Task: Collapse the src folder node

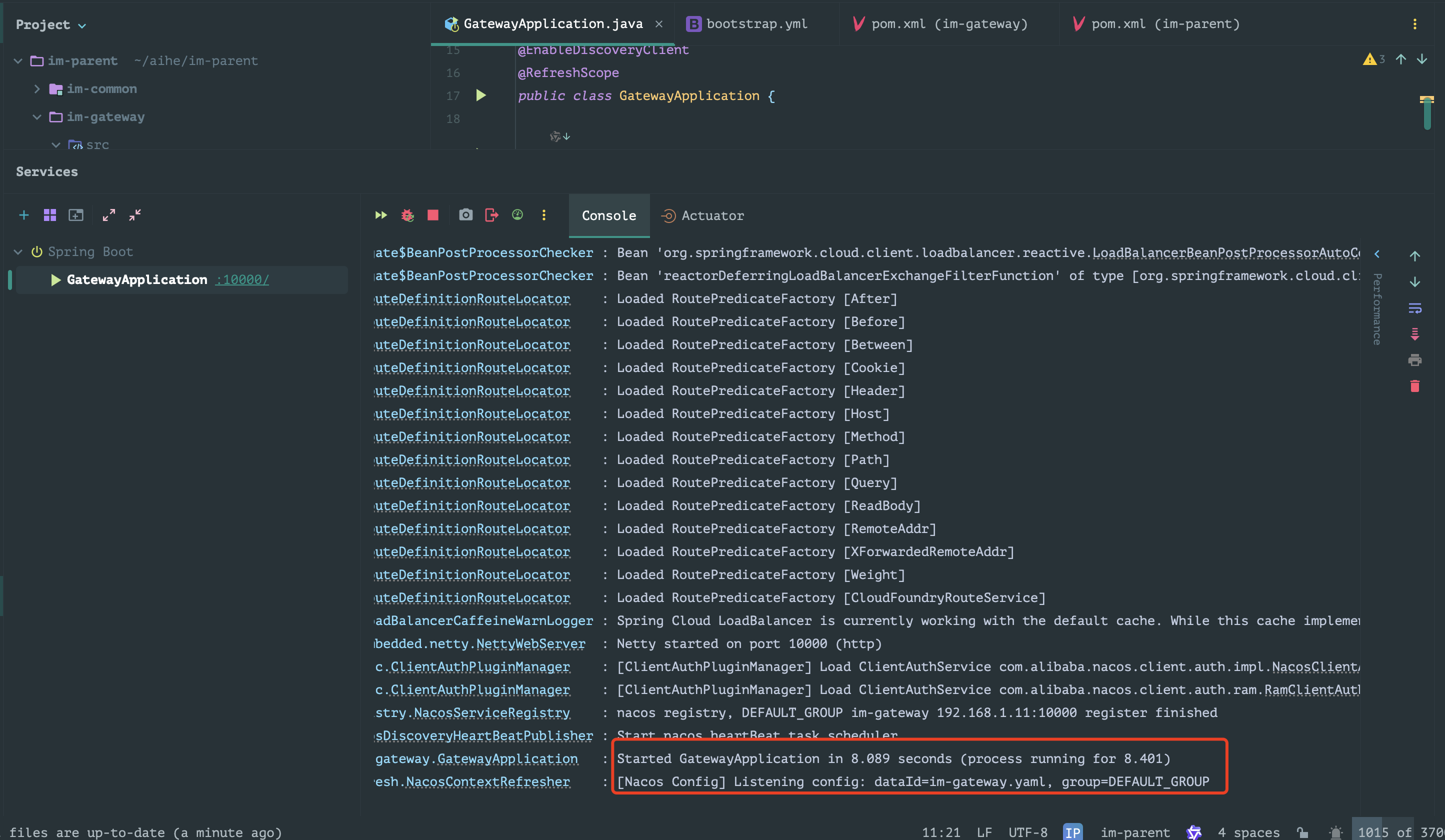Action: pos(56,145)
